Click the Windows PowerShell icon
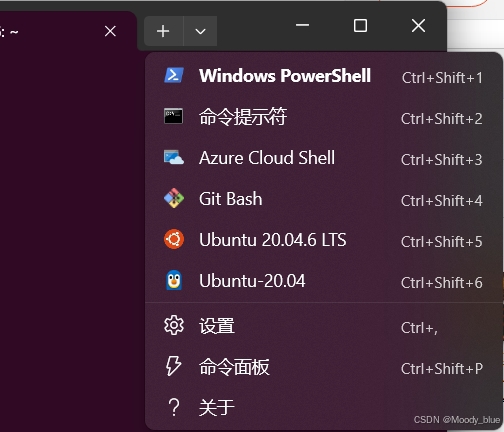 tap(174, 75)
